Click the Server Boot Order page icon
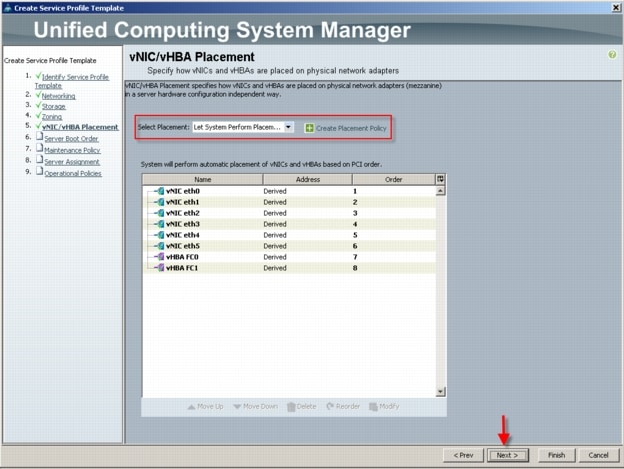The height and width of the screenshot is (469, 624). click(x=39, y=136)
